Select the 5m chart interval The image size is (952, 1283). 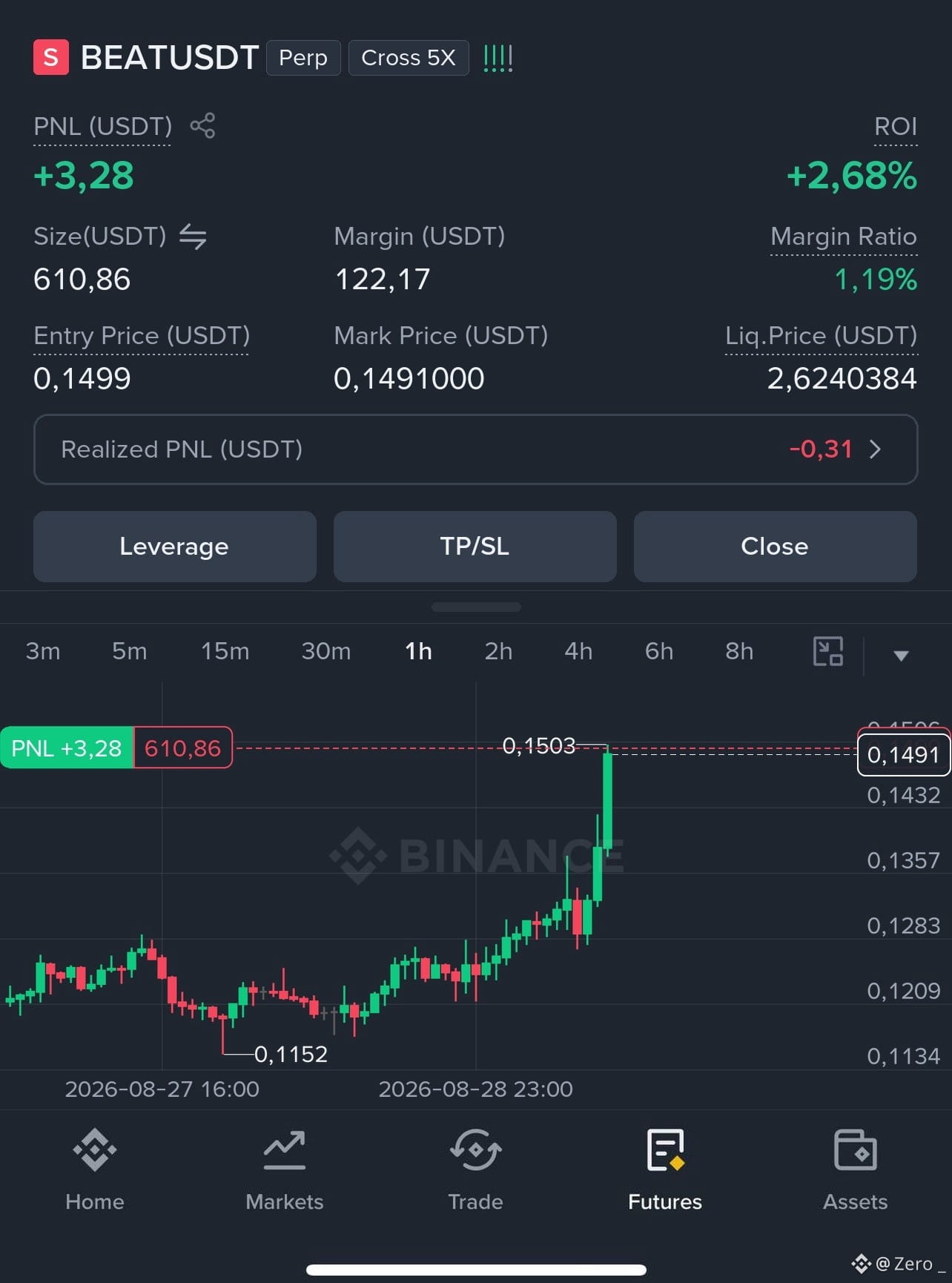[x=130, y=651]
